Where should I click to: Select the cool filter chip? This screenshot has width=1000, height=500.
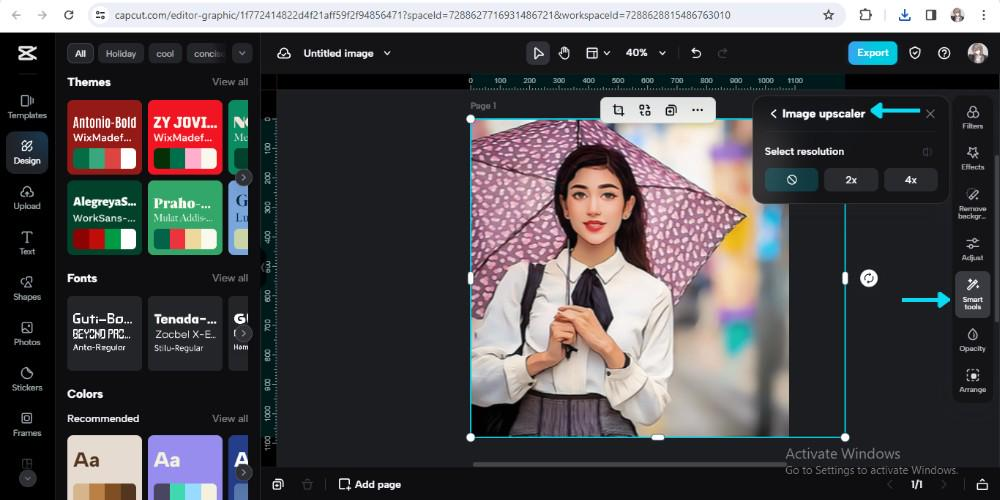coord(165,54)
